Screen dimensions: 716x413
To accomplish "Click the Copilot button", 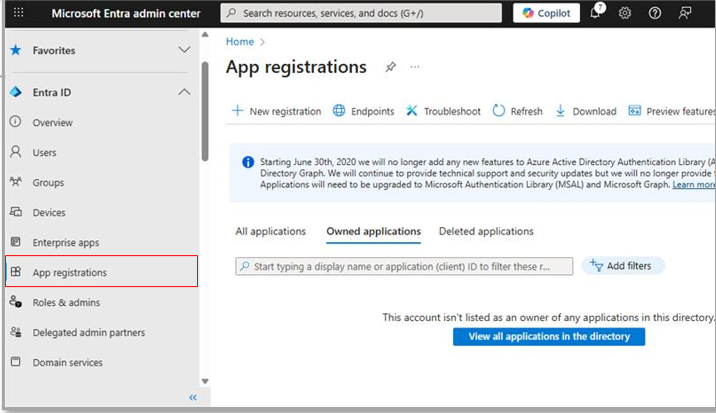I will point(545,13).
